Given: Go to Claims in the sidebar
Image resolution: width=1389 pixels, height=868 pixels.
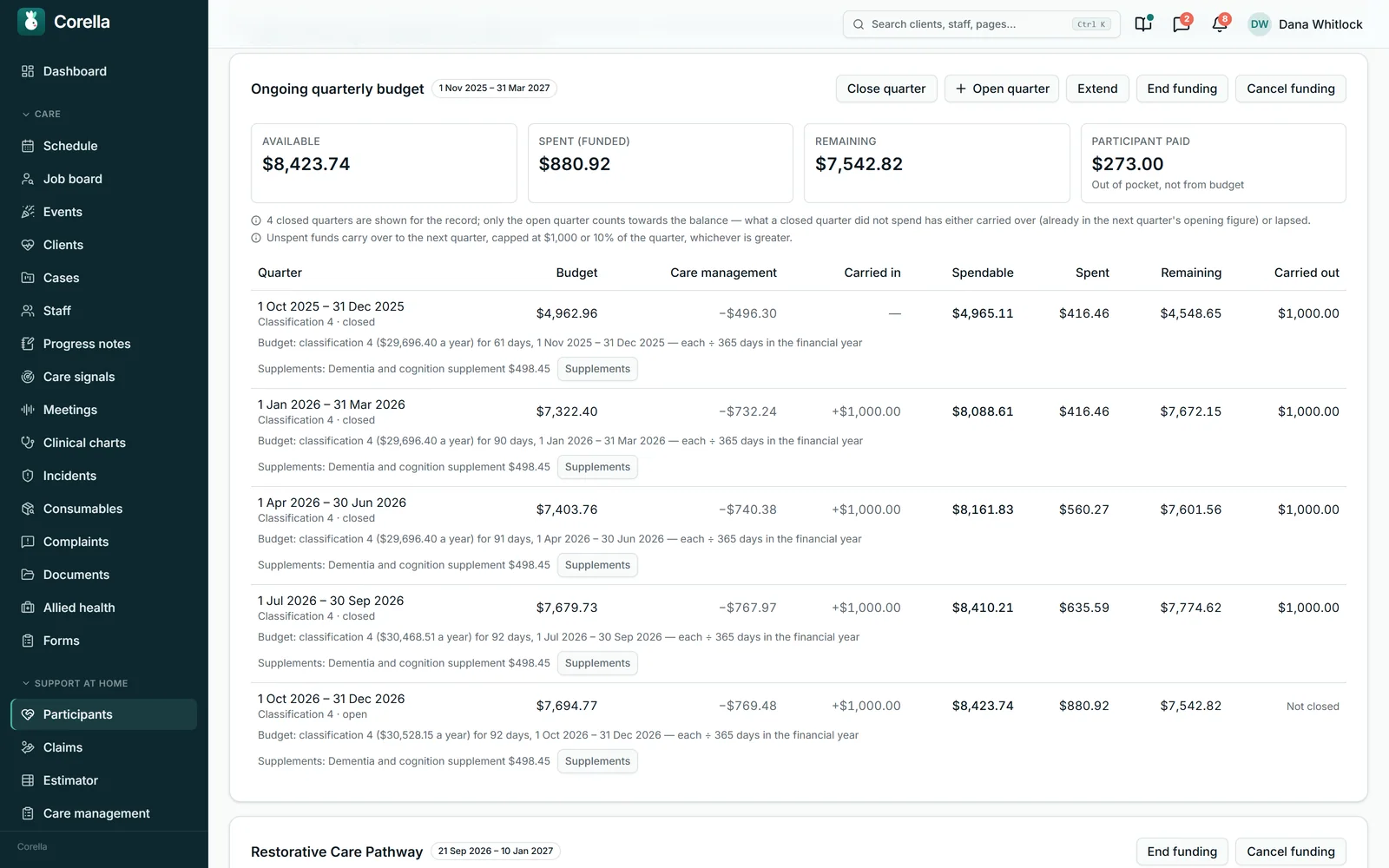Looking at the screenshot, I should click(103, 747).
